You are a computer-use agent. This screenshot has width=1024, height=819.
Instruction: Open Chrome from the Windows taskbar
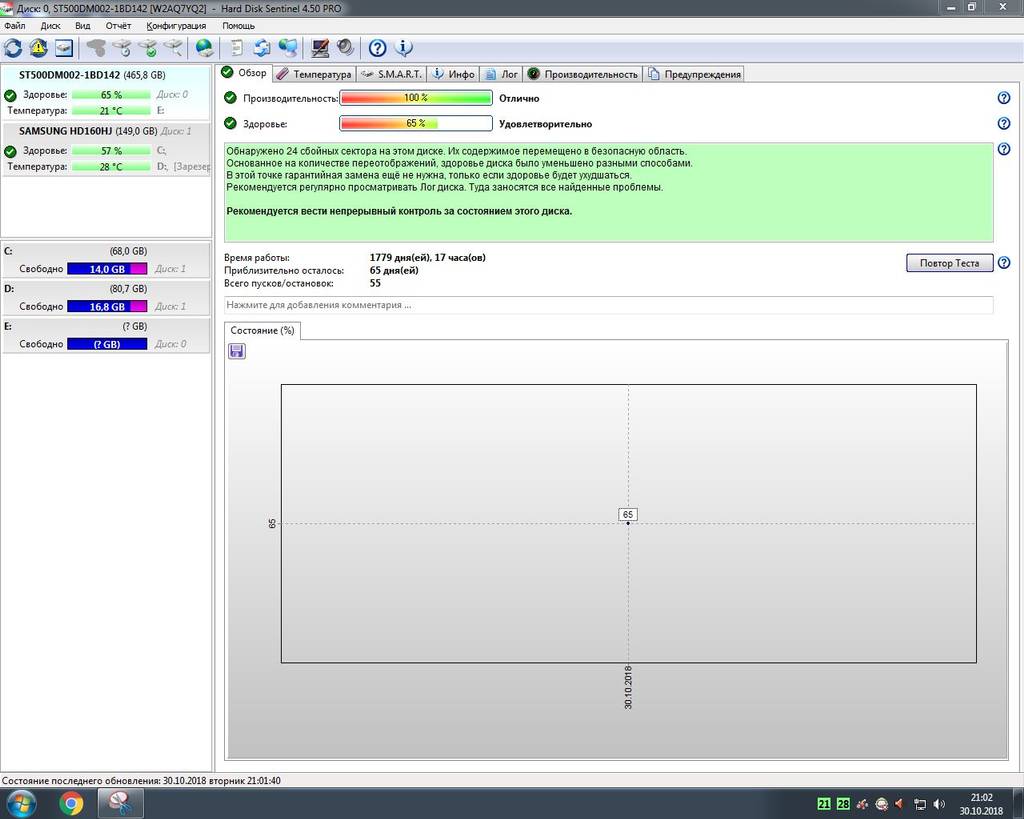71,802
